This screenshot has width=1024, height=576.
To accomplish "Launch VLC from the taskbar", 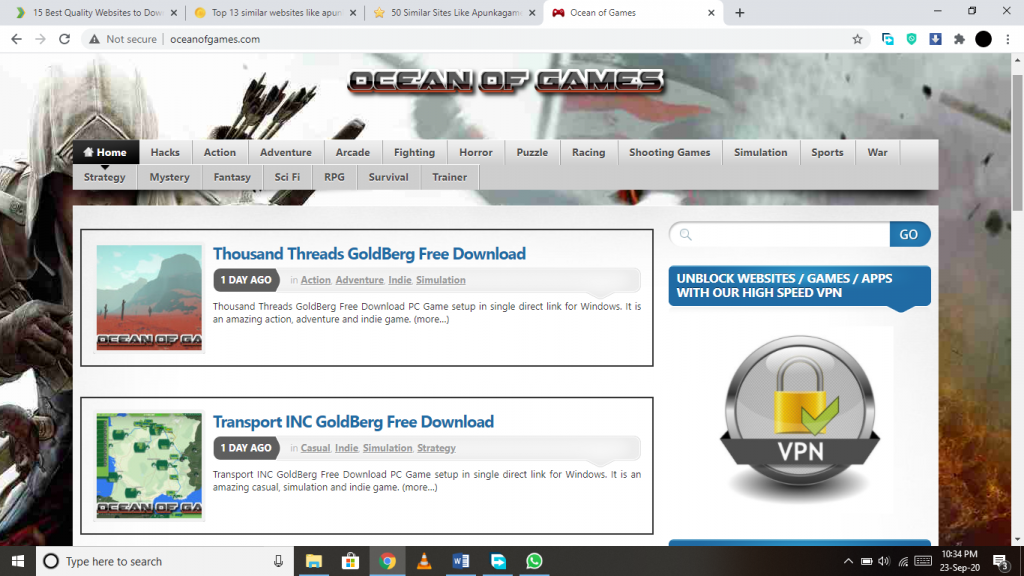I will pos(423,561).
